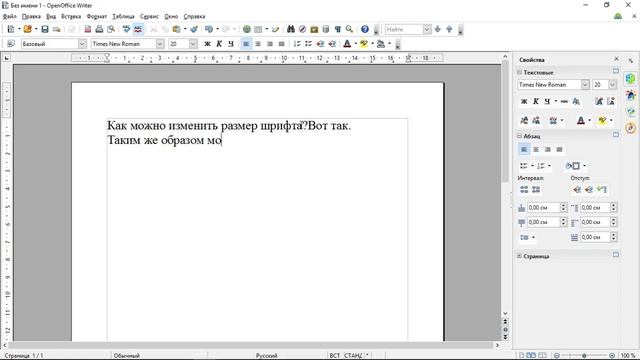Open the Navigator from the standard toolbar
This screenshot has height=360, width=640.
pos(302,29)
